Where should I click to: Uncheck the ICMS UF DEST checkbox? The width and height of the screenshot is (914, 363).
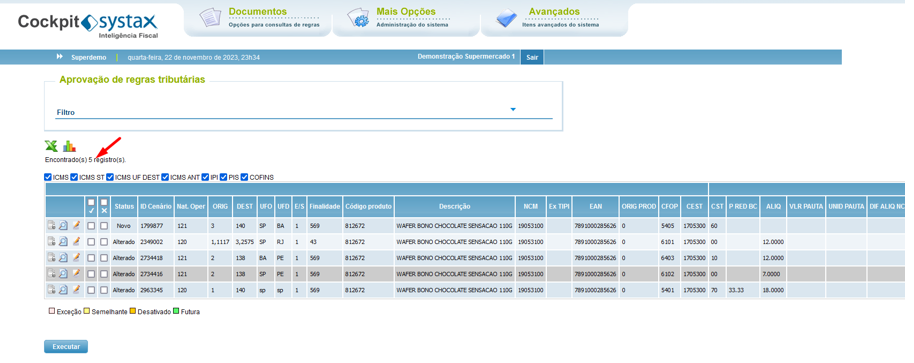pos(110,177)
